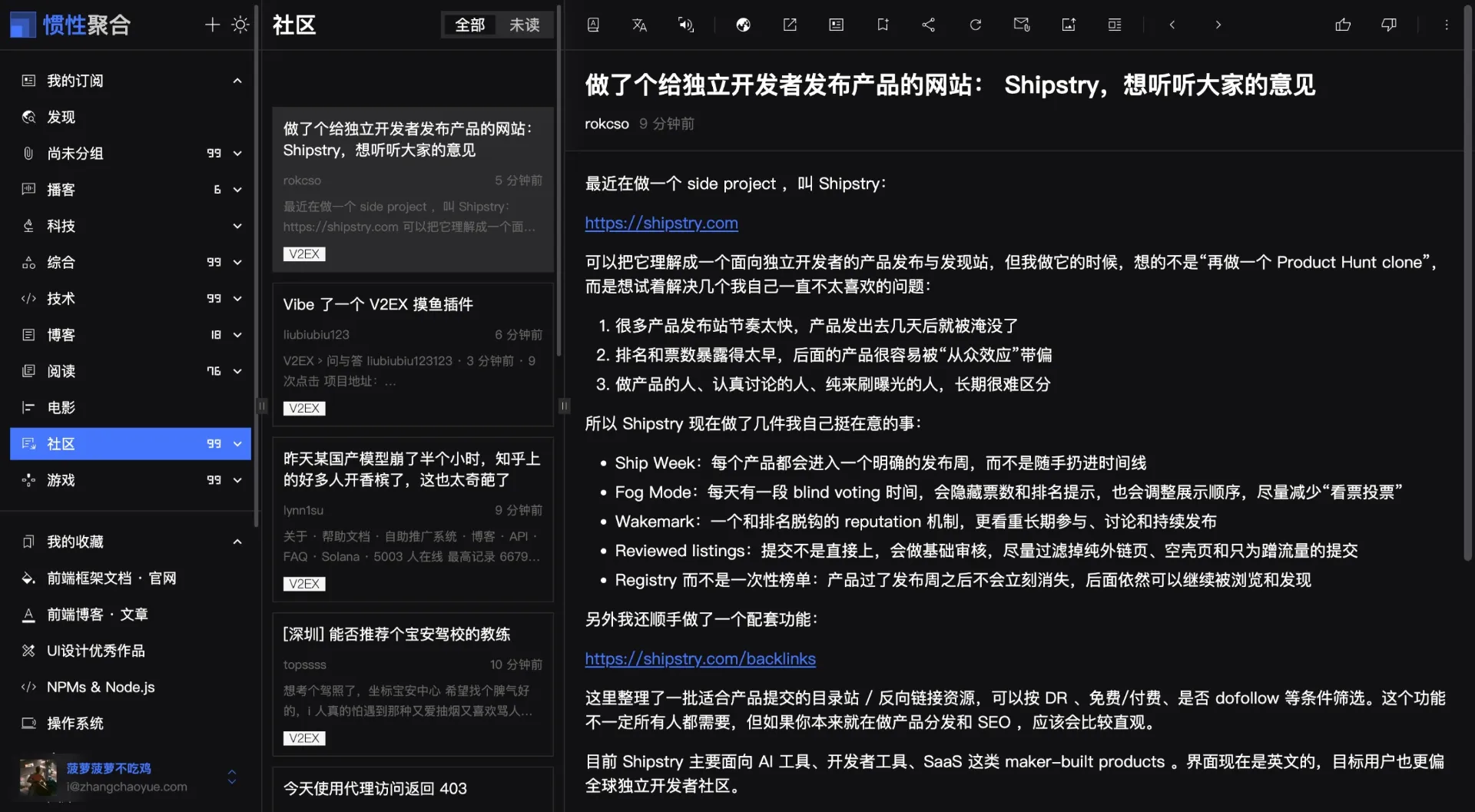This screenshot has width=1475, height=812.
Task: Expand the 技术 group chevron
Action: coord(237,299)
